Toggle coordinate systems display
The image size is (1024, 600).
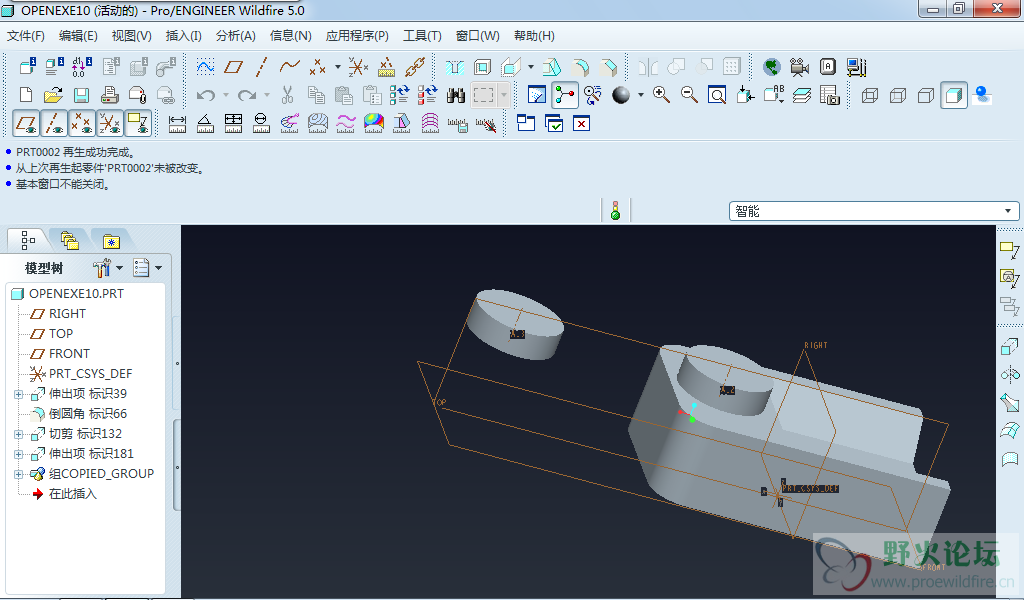click(x=110, y=123)
